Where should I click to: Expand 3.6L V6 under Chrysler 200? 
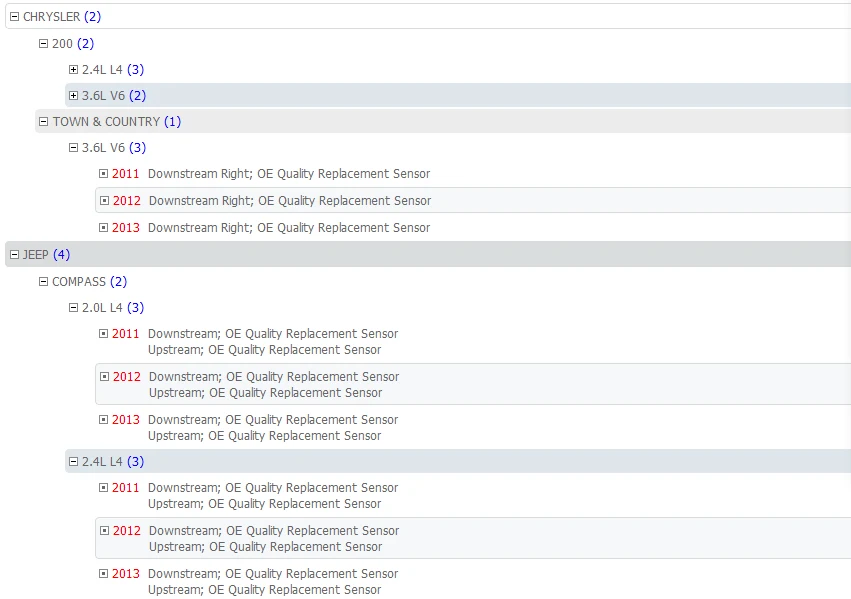(x=73, y=95)
